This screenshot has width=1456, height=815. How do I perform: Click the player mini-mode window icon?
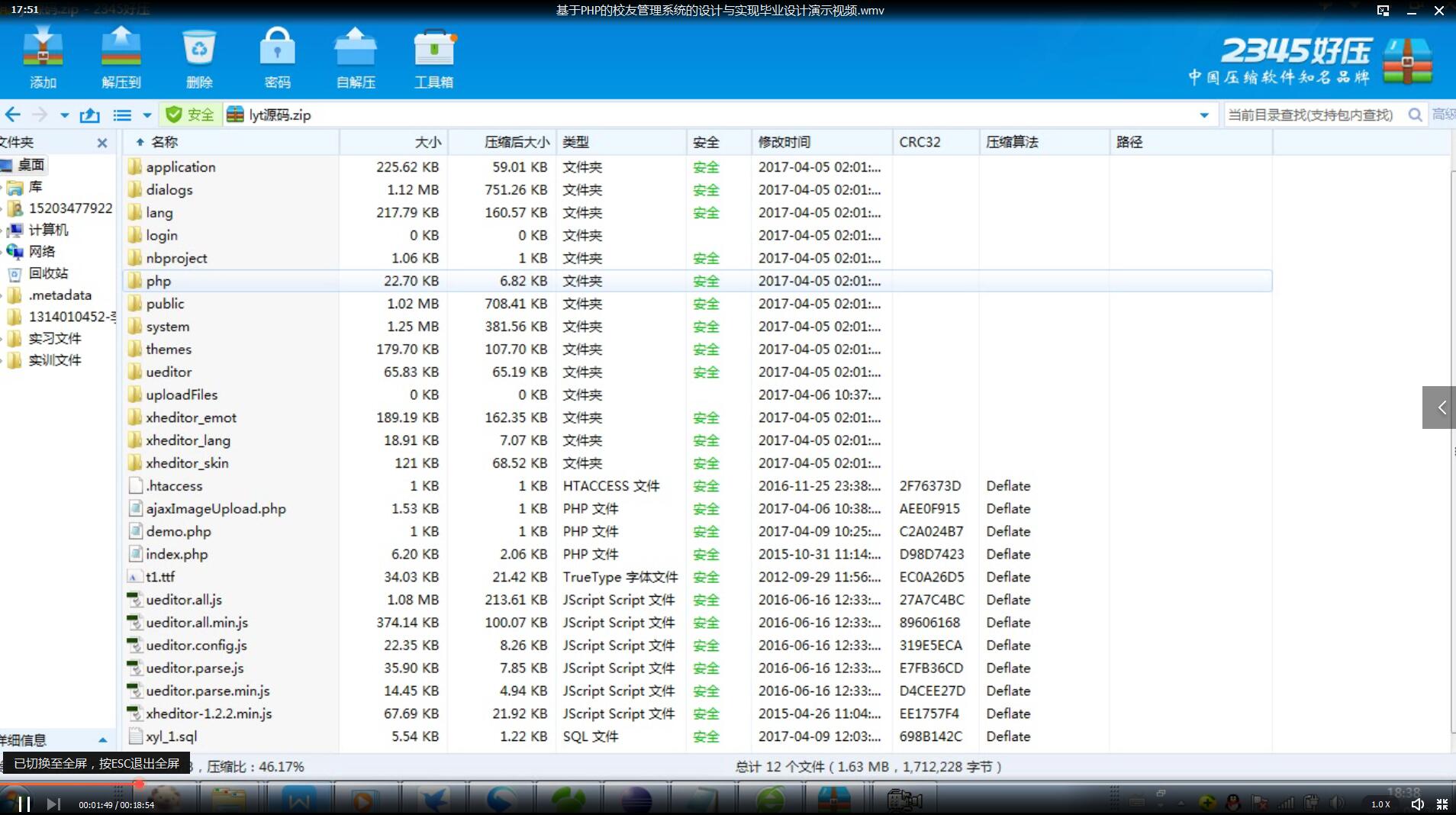[1383, 10]
